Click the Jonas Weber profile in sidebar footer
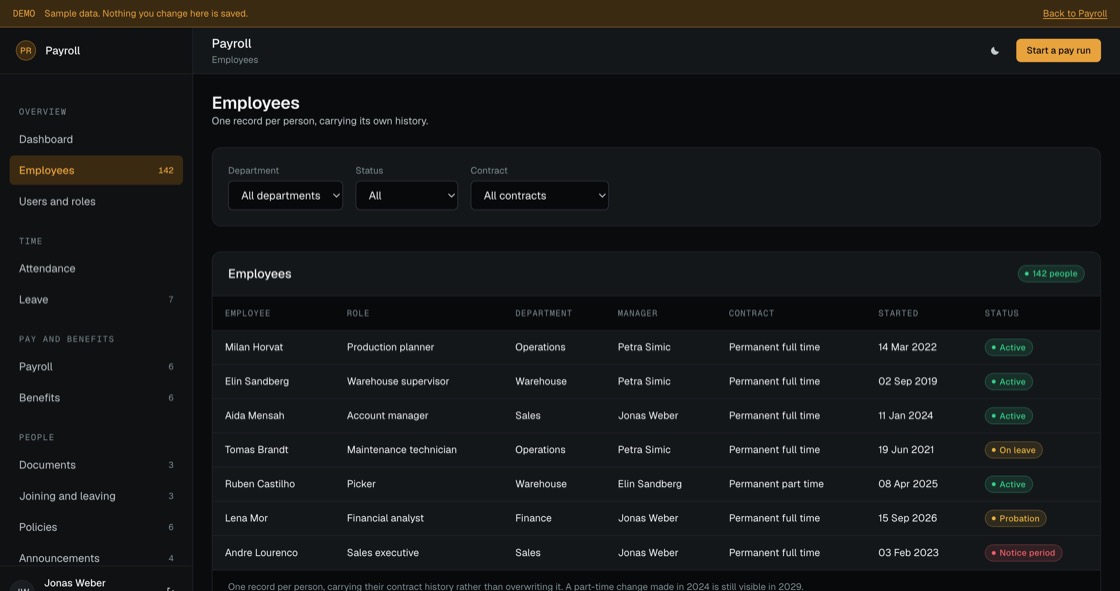The width and height of the screenshot is (1120, 591). pyautogui.click(x=74, y=583)
